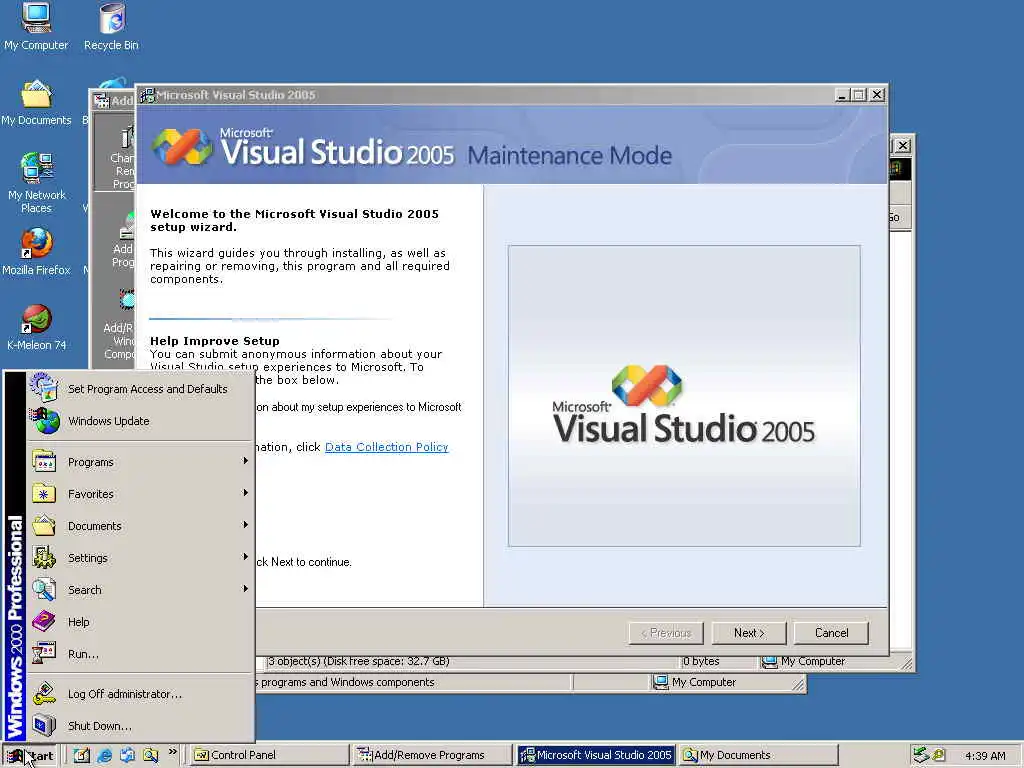The height and width of the screenshot is (768, 1024).
Task: Click the Visual Studio 2005 splash image
Action: [684, 396]
